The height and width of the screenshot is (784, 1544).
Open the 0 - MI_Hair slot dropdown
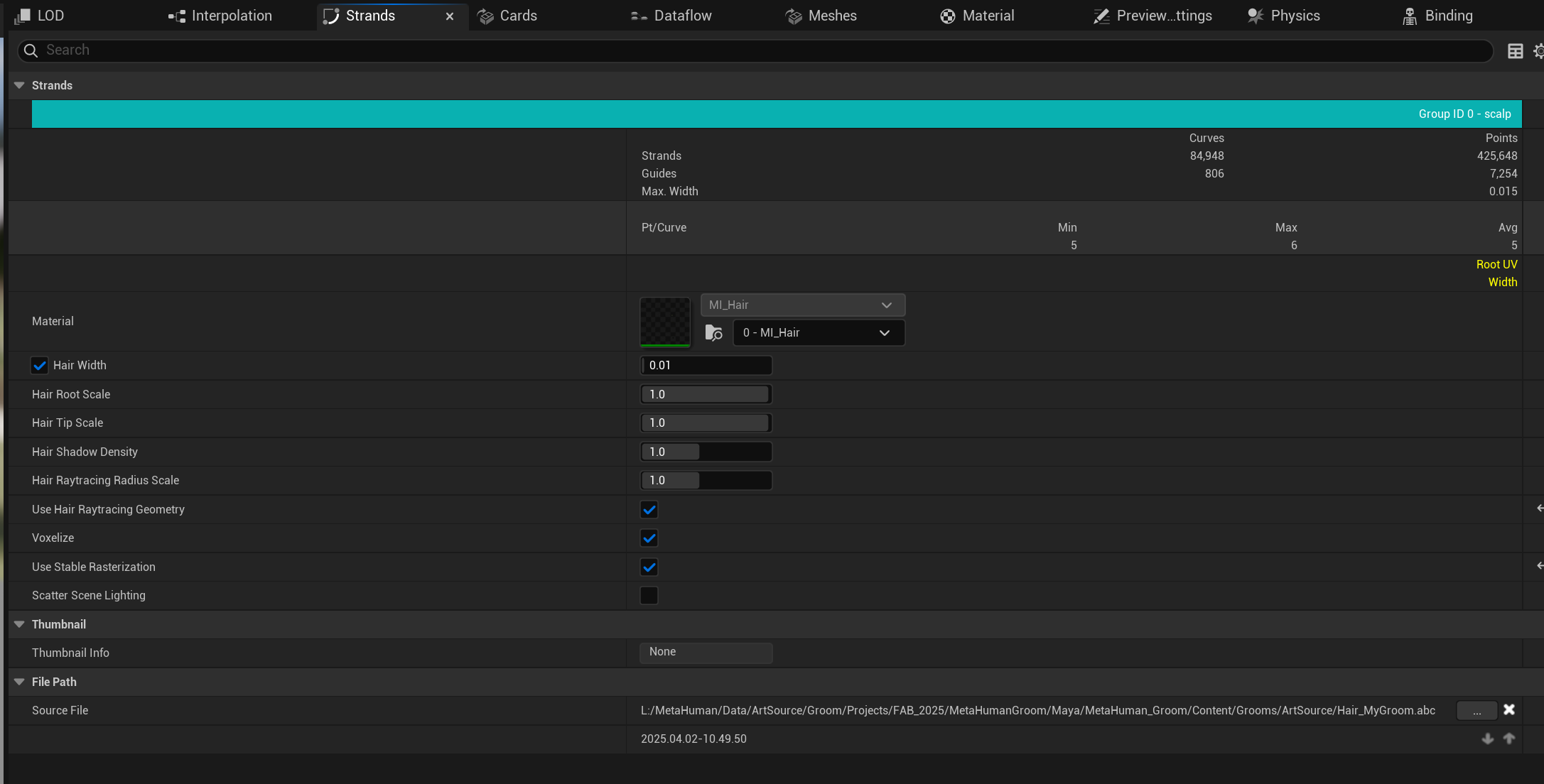[819, 333]
